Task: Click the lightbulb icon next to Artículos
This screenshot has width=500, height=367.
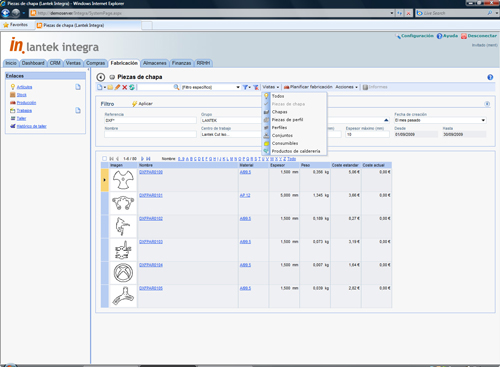Action: coord(13,87)
